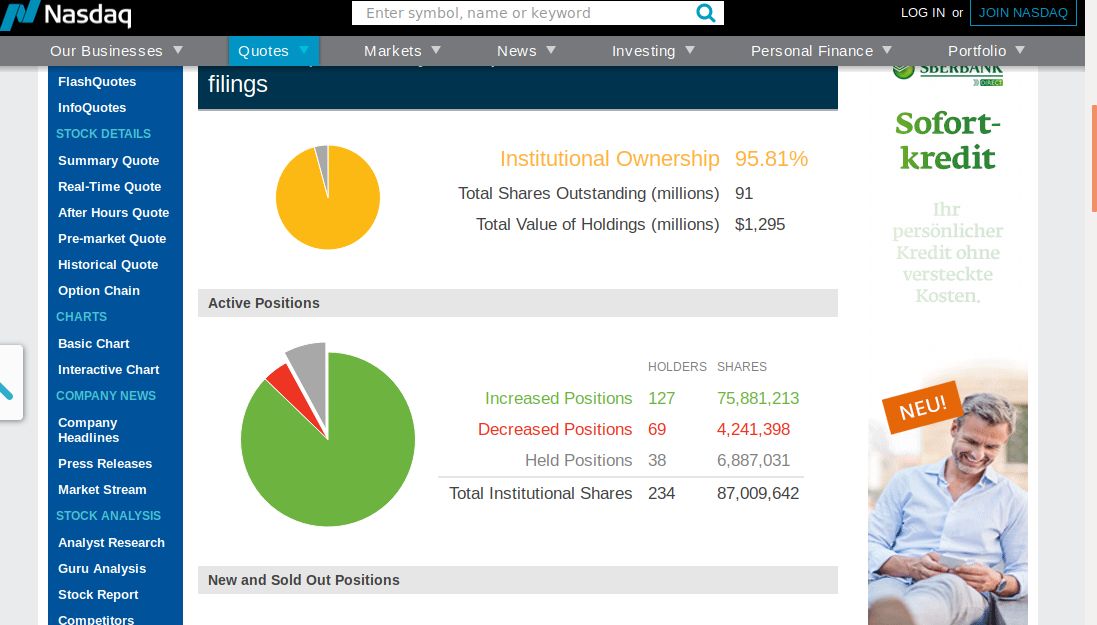This screenshot has height=625, width=1097.
Task: Expand the Our Businesses dropdown arrow
Action: pyautogui.click(x=178, y=50)
